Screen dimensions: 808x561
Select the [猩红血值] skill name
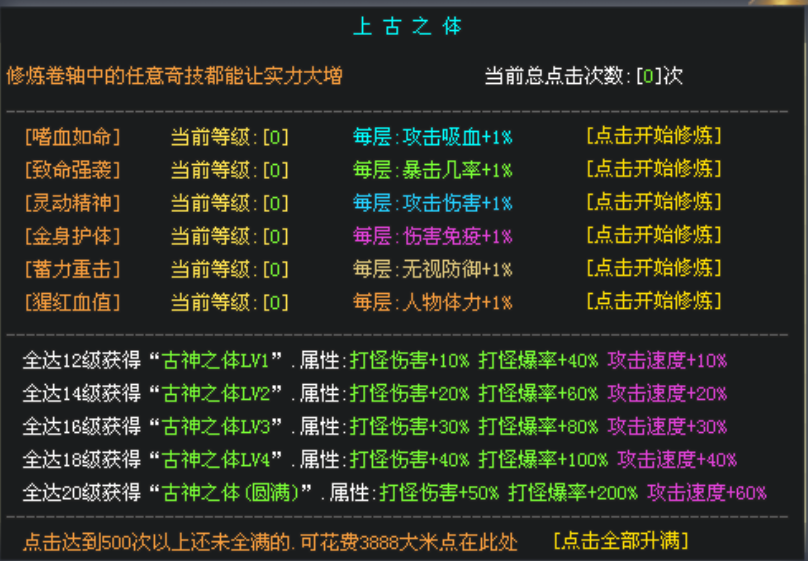tap(73, 302)
